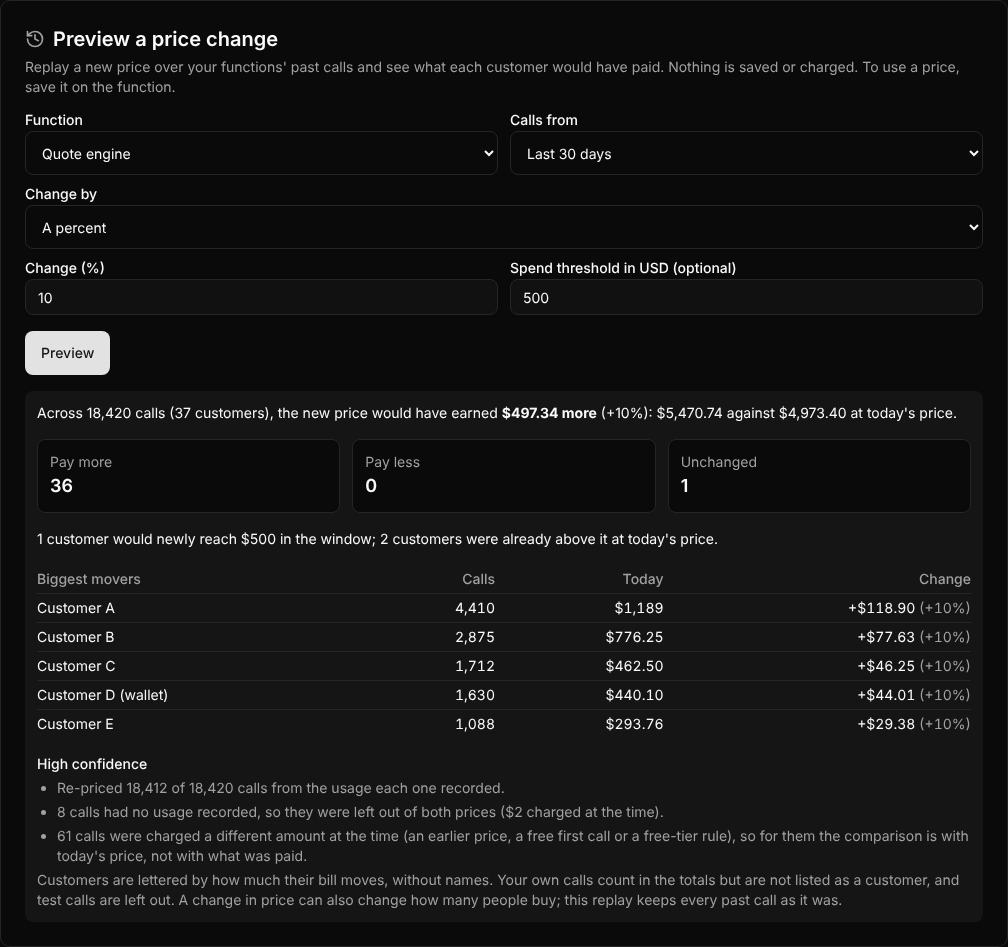Click the Pay less card
The image size is (1008, 947).
503,476
